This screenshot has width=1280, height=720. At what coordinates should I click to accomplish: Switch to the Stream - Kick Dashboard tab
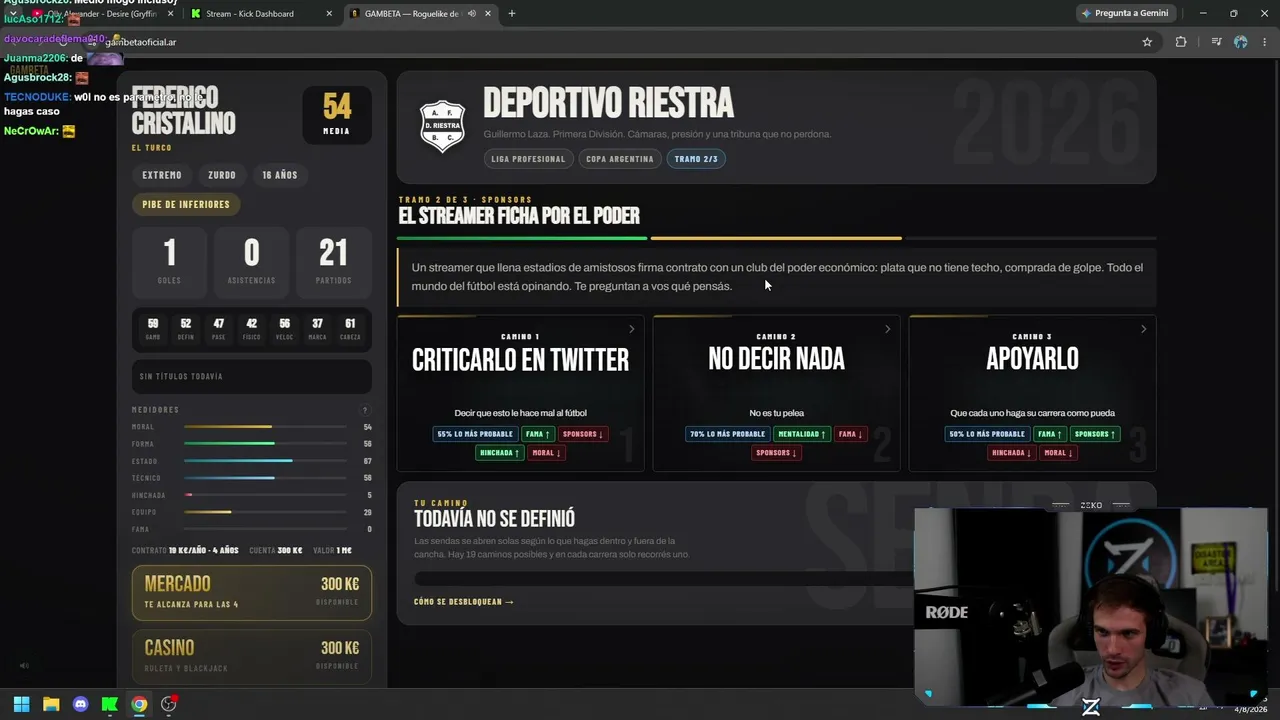(262, 14)
